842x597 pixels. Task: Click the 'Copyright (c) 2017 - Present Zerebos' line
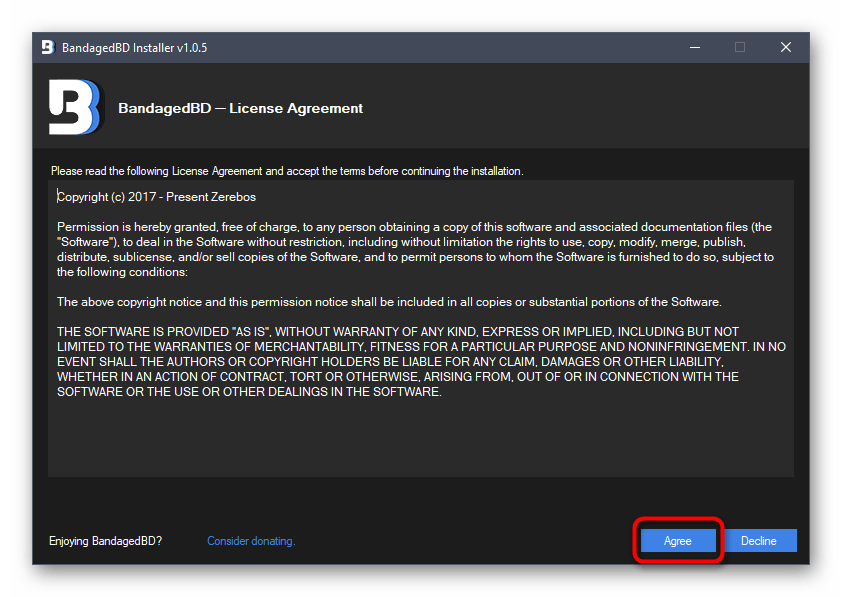point(156,197)
